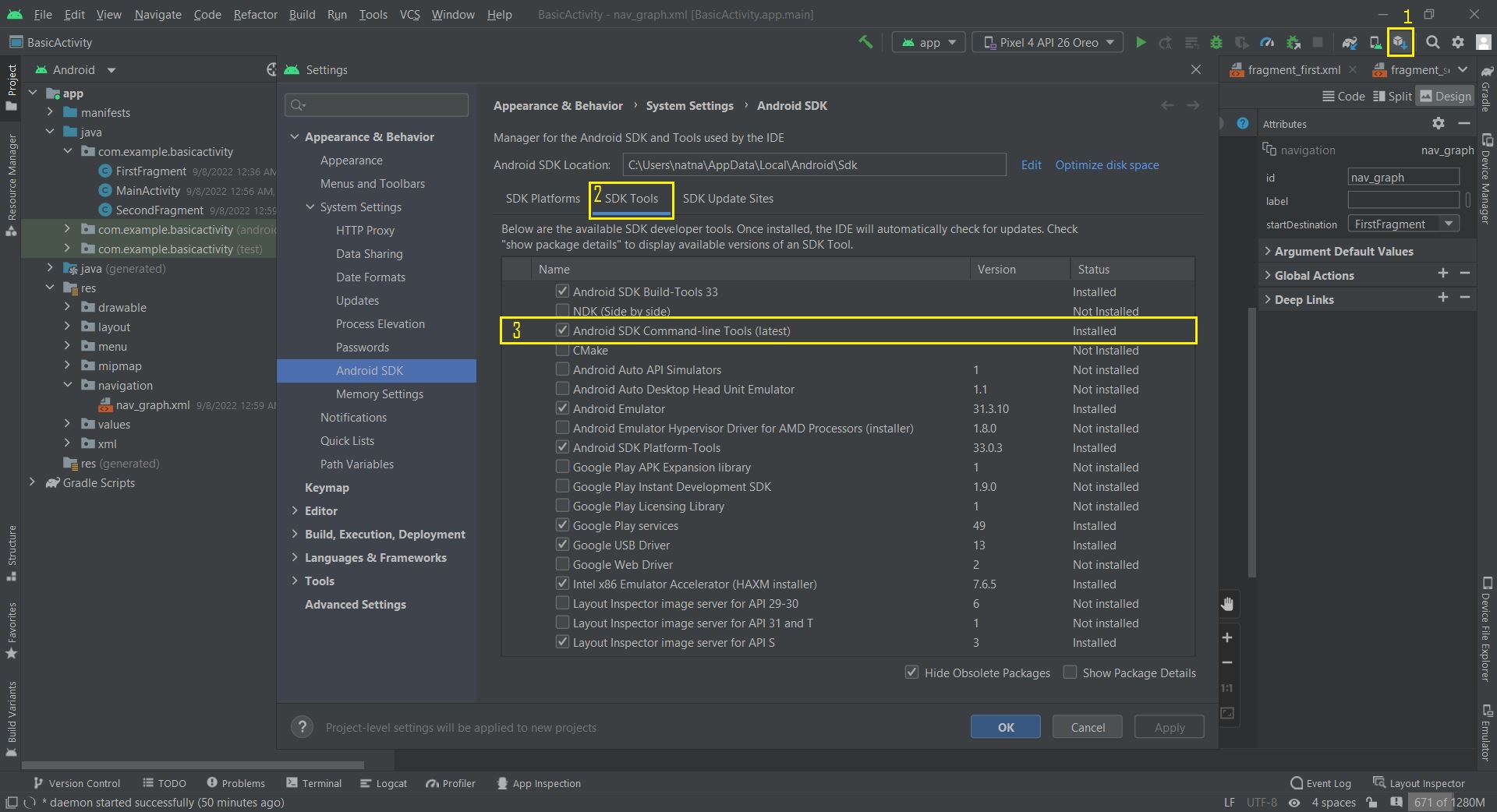This screenshot has height=812, width=1497.
Task: Click the Make Project hammer icon
Action: point(865,42)
